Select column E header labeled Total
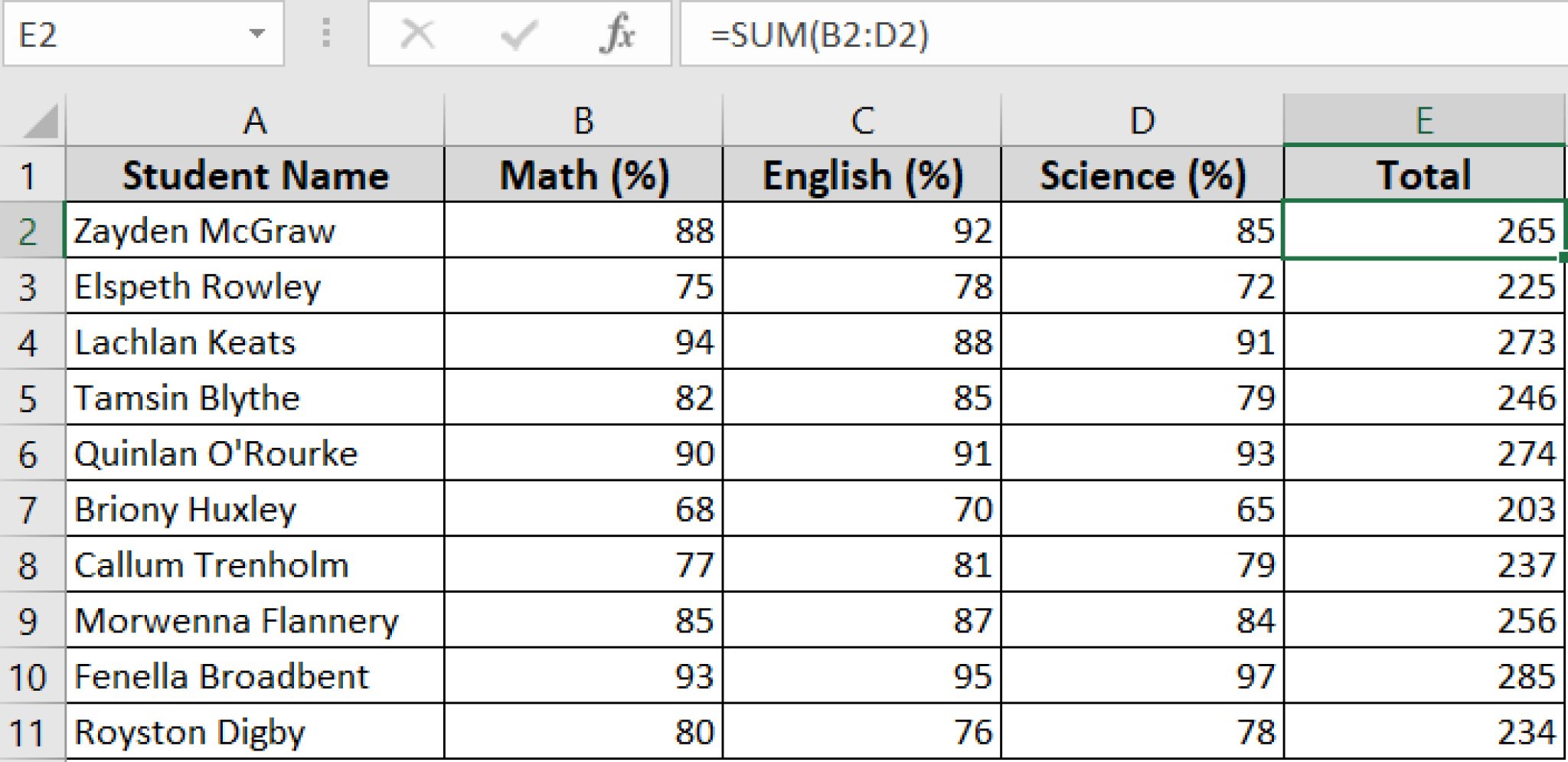 [1424, 120]
